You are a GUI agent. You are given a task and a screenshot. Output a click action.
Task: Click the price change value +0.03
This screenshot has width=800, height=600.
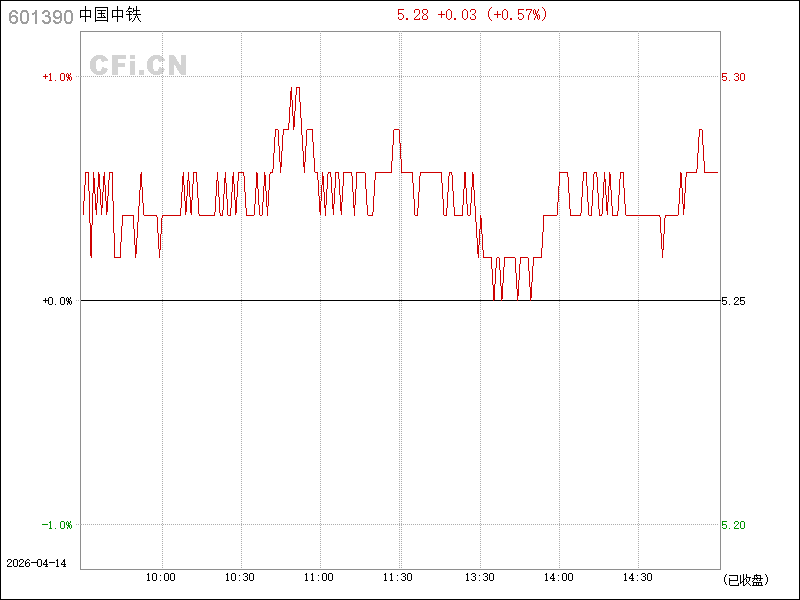tap(457, 15)
